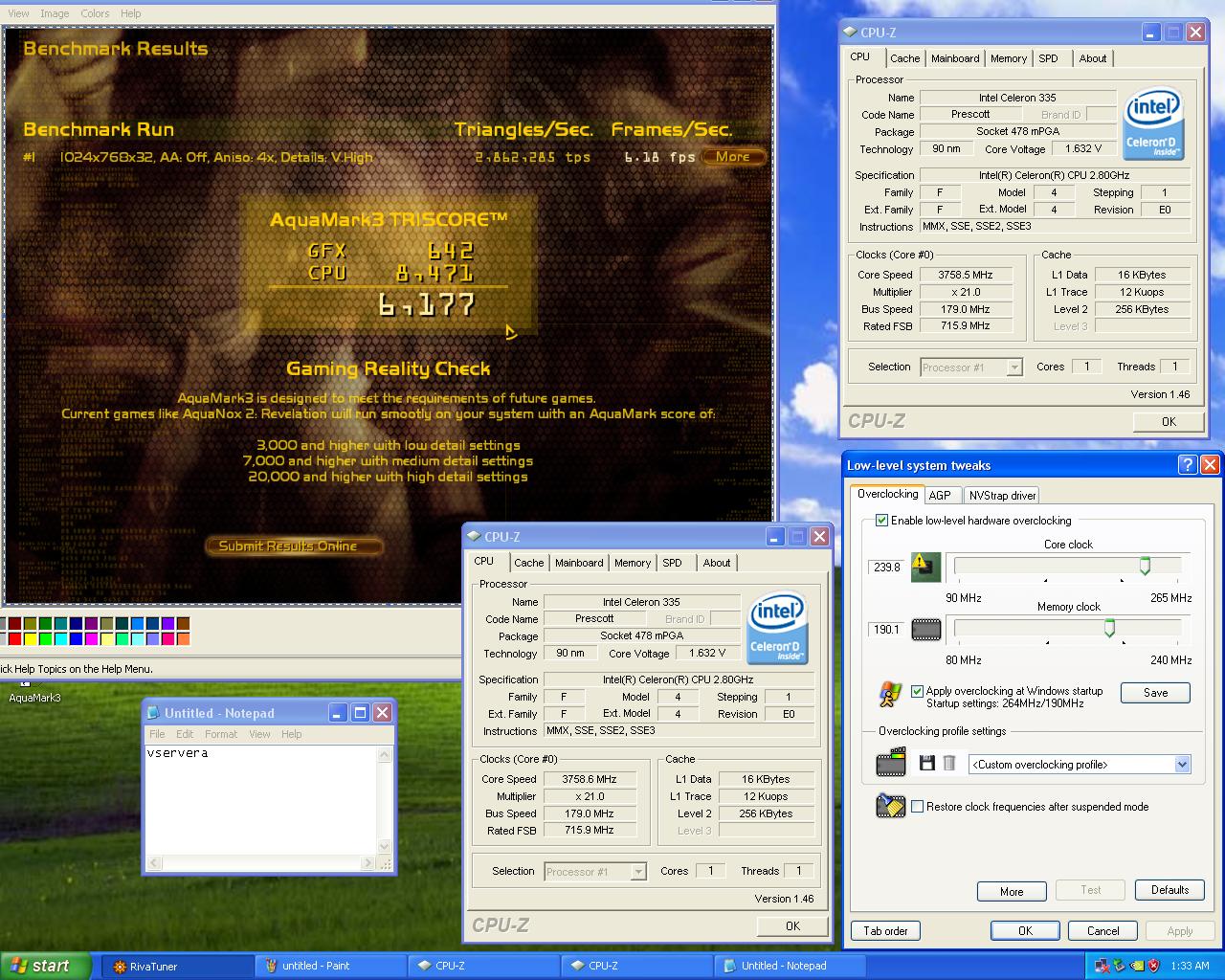
Task: Click OK in lower CPU-Z window
Action: [x=792, y=926]
